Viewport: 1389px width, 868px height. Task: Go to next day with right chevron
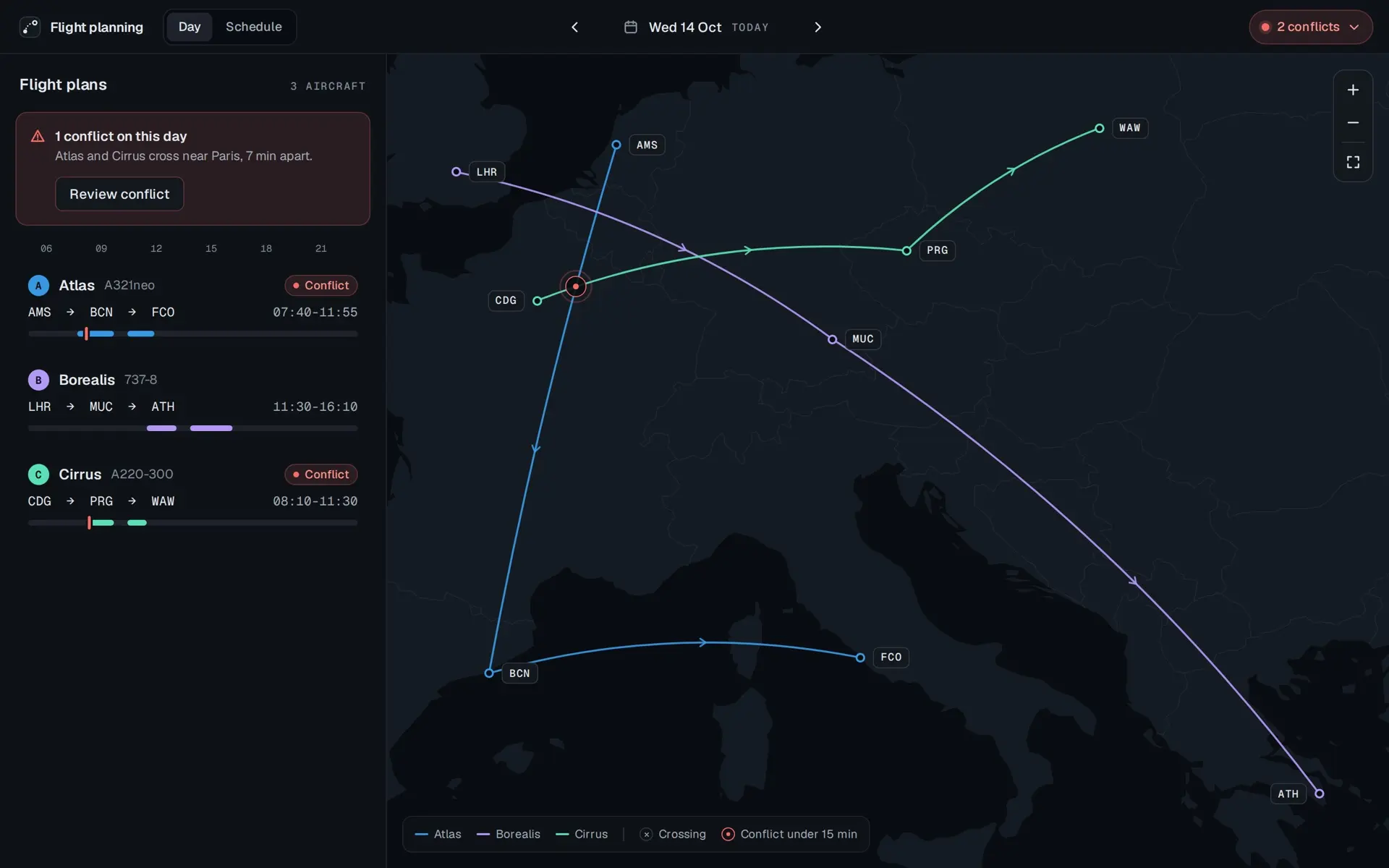(x=818, y=27)
